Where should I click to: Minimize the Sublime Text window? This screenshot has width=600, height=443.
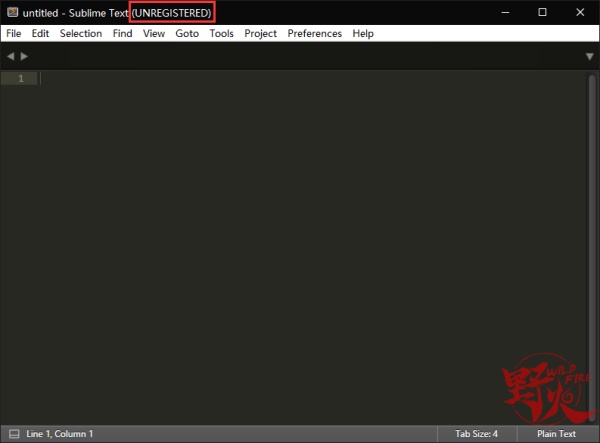tap(505, 13)
